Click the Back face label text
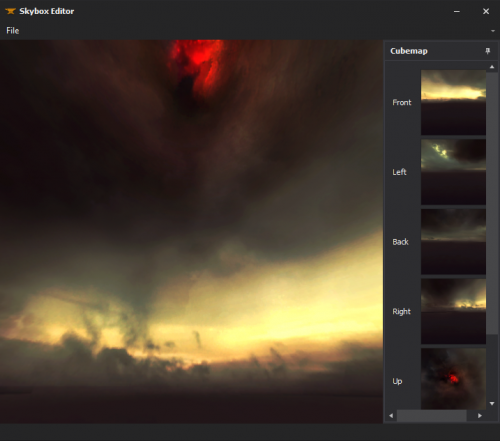The width and height of the screenshot is (500, 441). pyautogui.click(x=400, y=242)
